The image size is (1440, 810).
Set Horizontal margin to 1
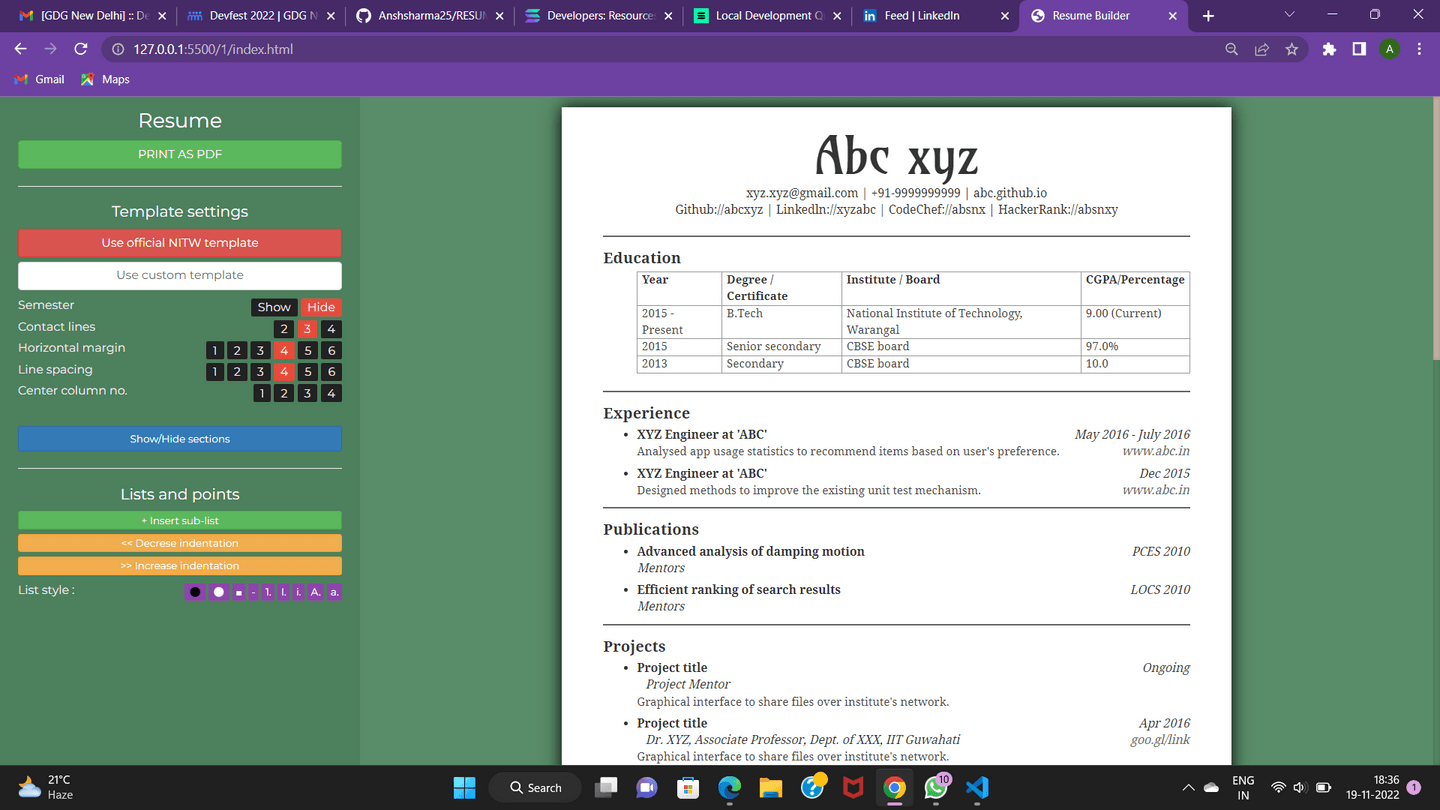(x=214, y=350)
